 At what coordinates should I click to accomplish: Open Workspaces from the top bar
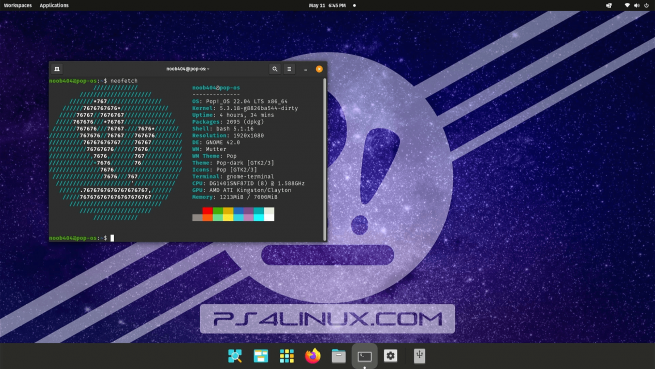coord(18,5)
